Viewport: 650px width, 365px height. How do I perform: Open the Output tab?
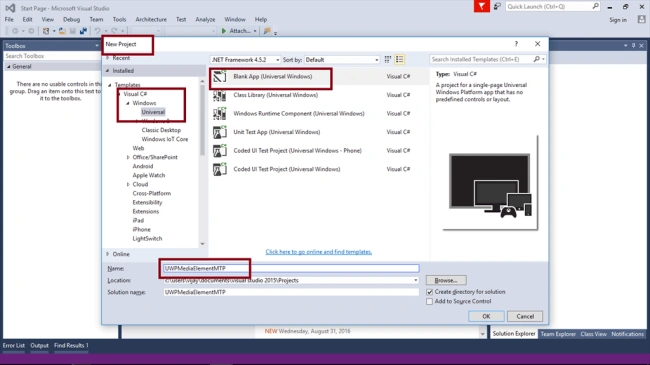[39, 346]
